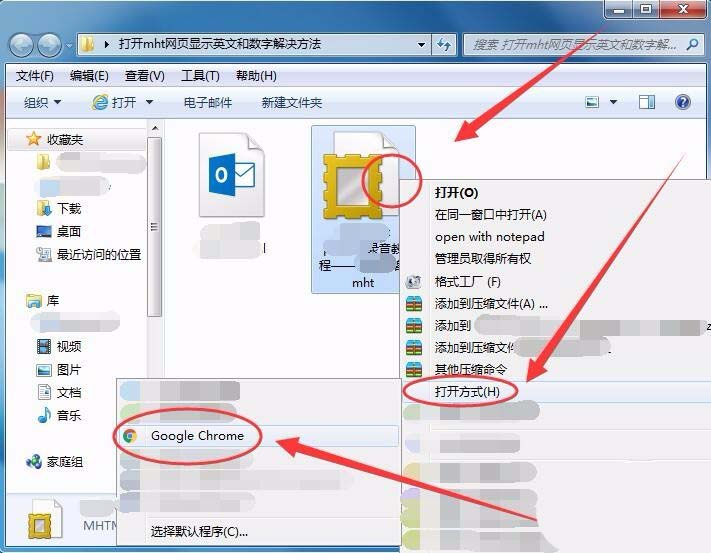Screen dimensions: 711x553
Task: Toggle the preview pane icon
Action: coord(647,102)
